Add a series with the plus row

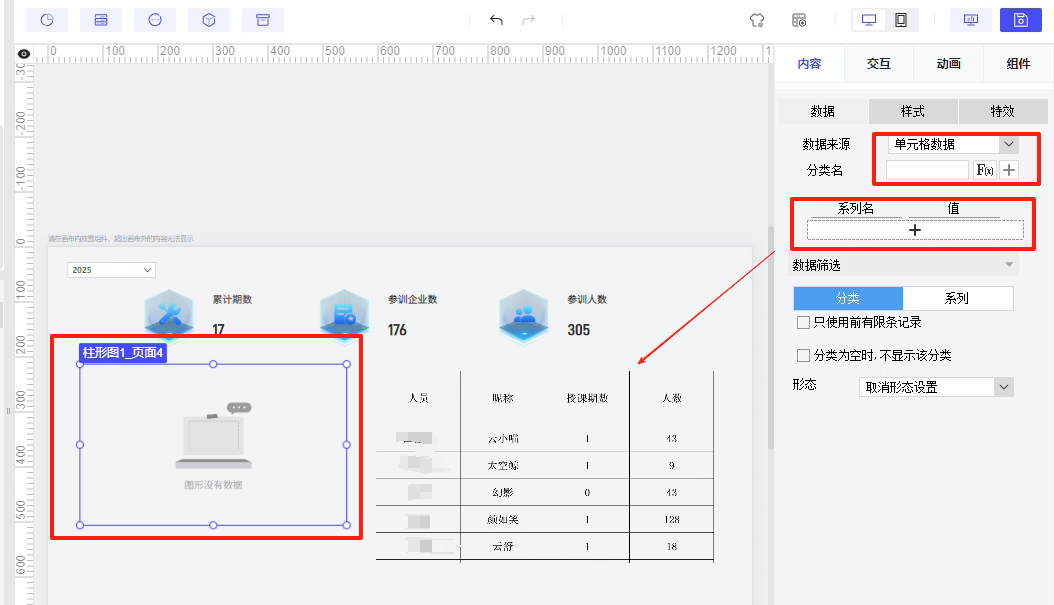click(x=915, y=230)
